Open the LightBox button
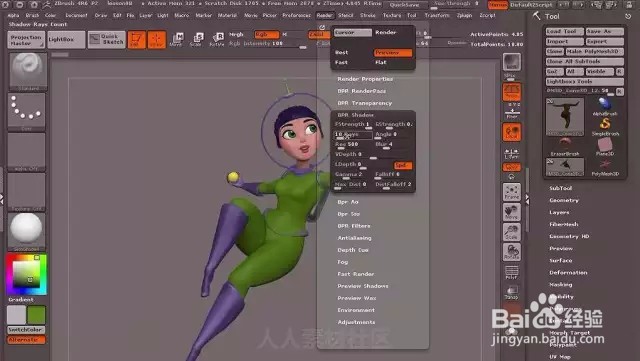Screen dimensions: 640x361 point(66,40)
